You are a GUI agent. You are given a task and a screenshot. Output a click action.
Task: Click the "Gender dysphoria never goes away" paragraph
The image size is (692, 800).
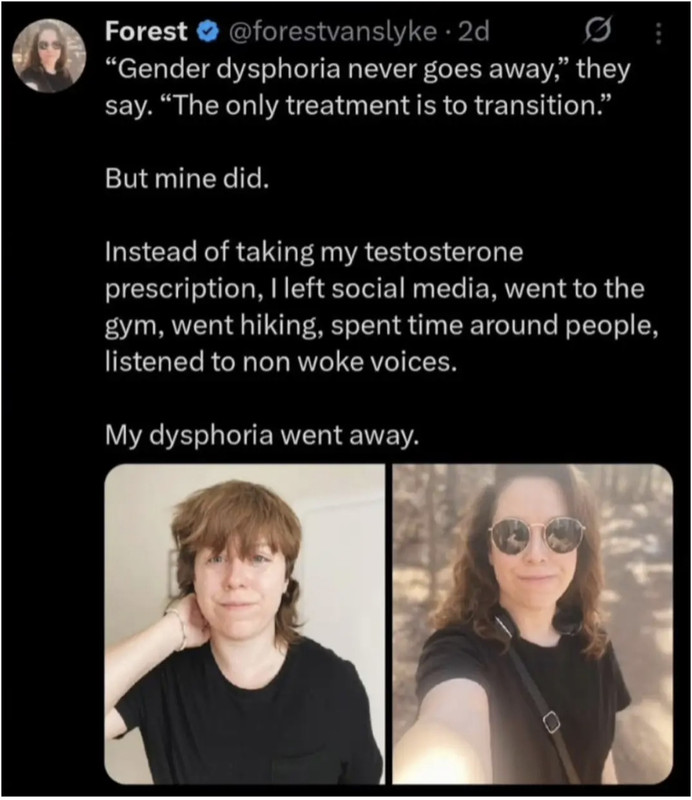click(367, 87)
